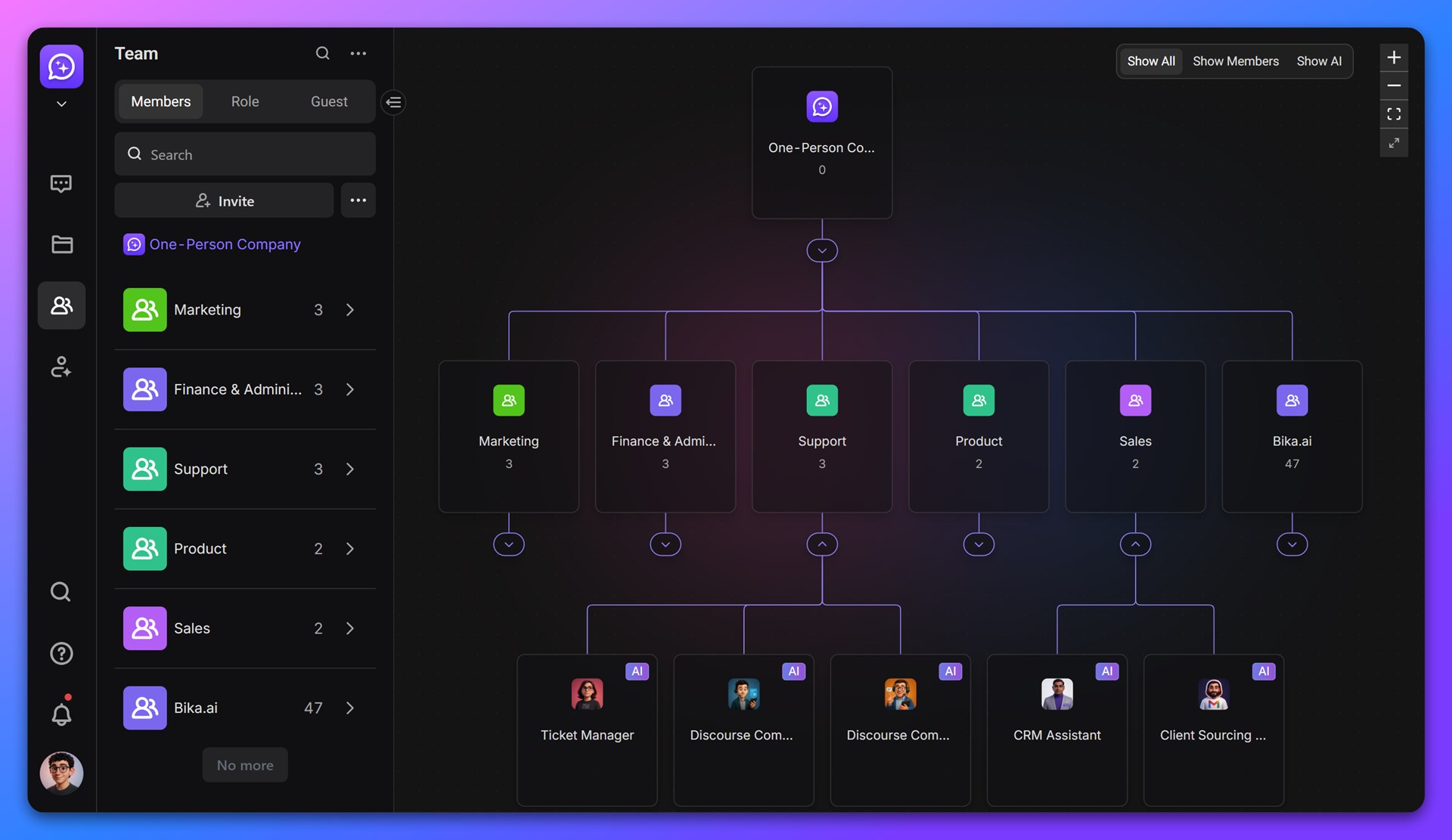The image size is (1452, 840).
Task: Expand the Marketing node in chart
Action: pos(509,544)
